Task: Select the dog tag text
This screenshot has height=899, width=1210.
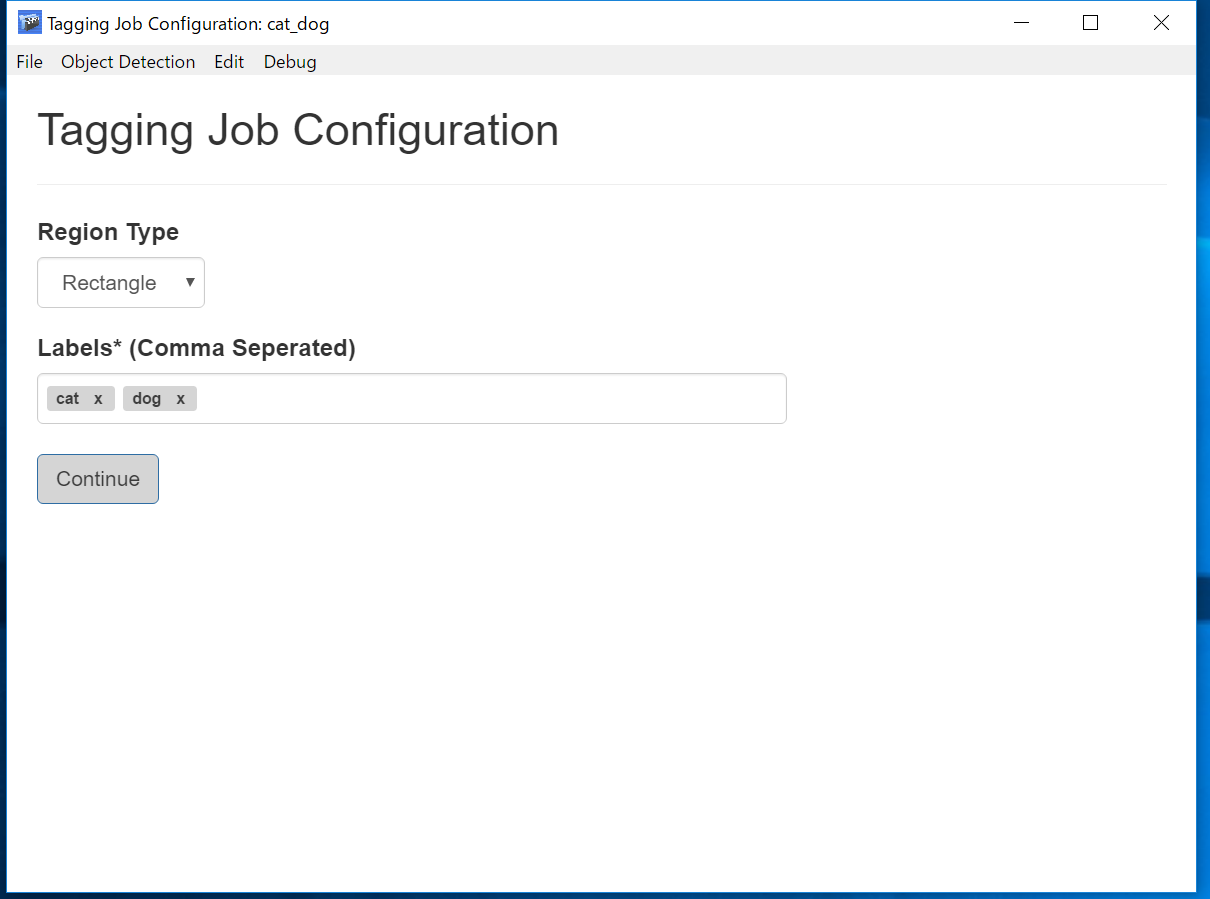Action: (146, 399)
